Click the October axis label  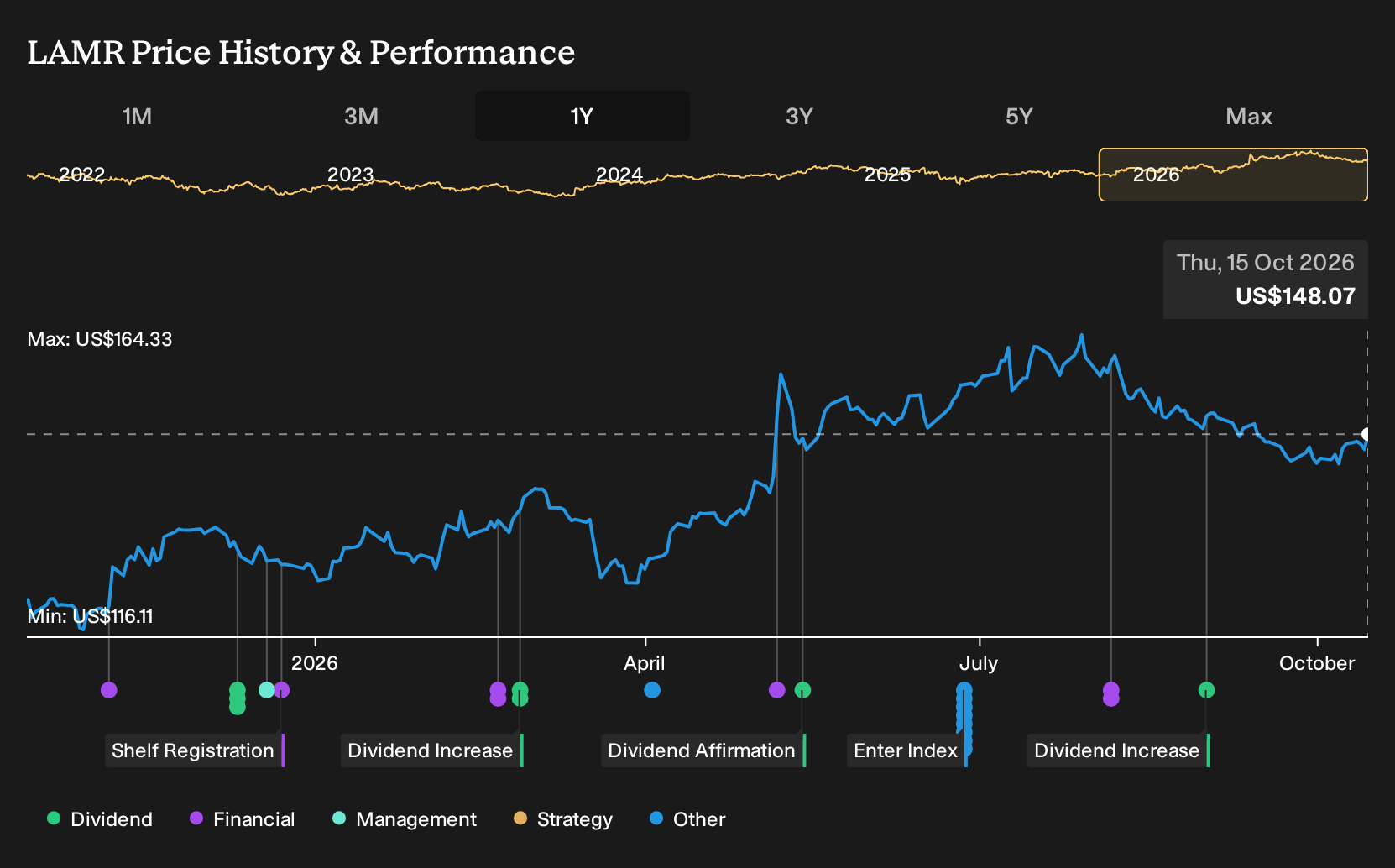1317,663
